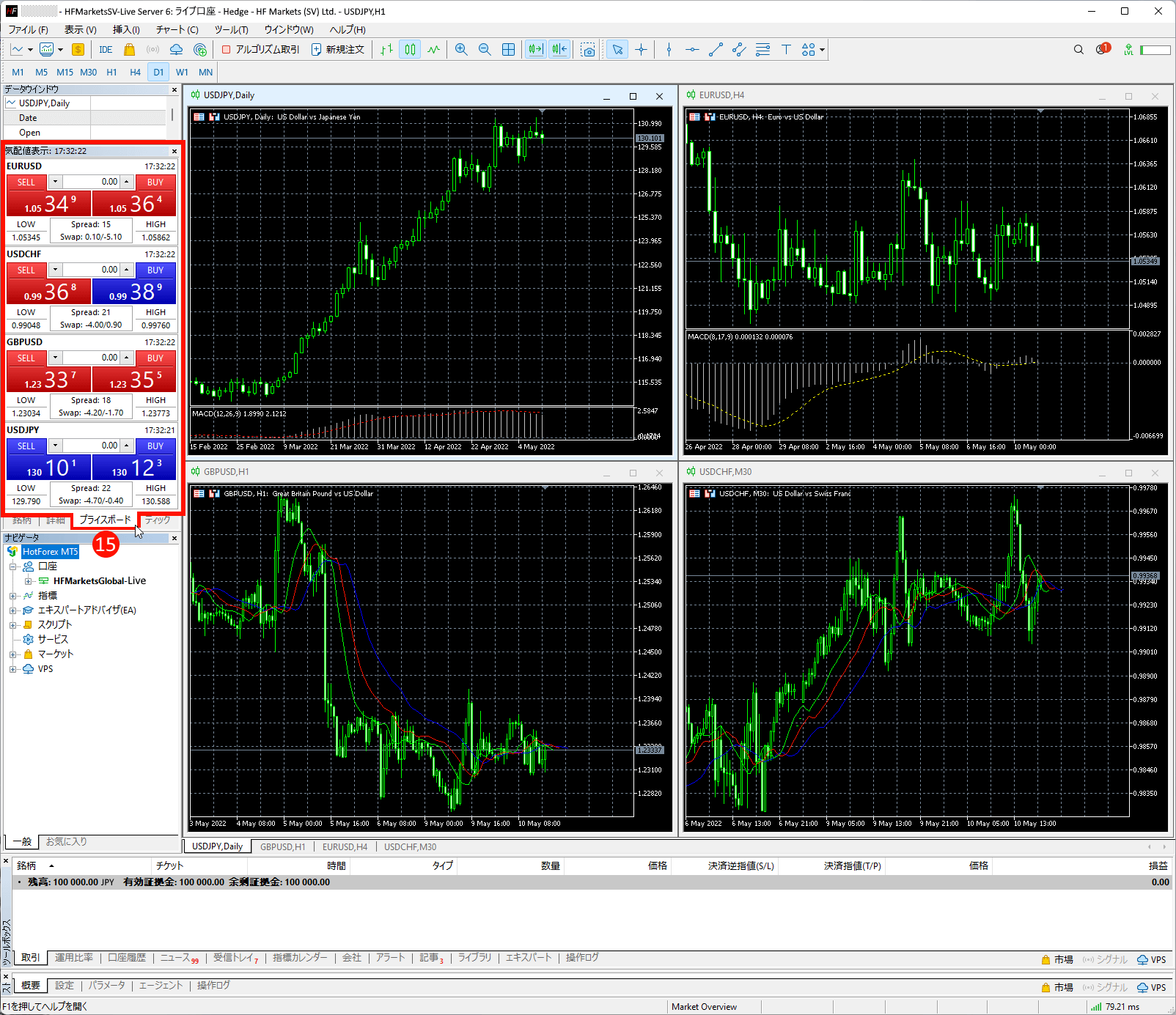Click the tile windows grid icon
The height and width of the screenshot is (1015, 1176).
point(508,50)
